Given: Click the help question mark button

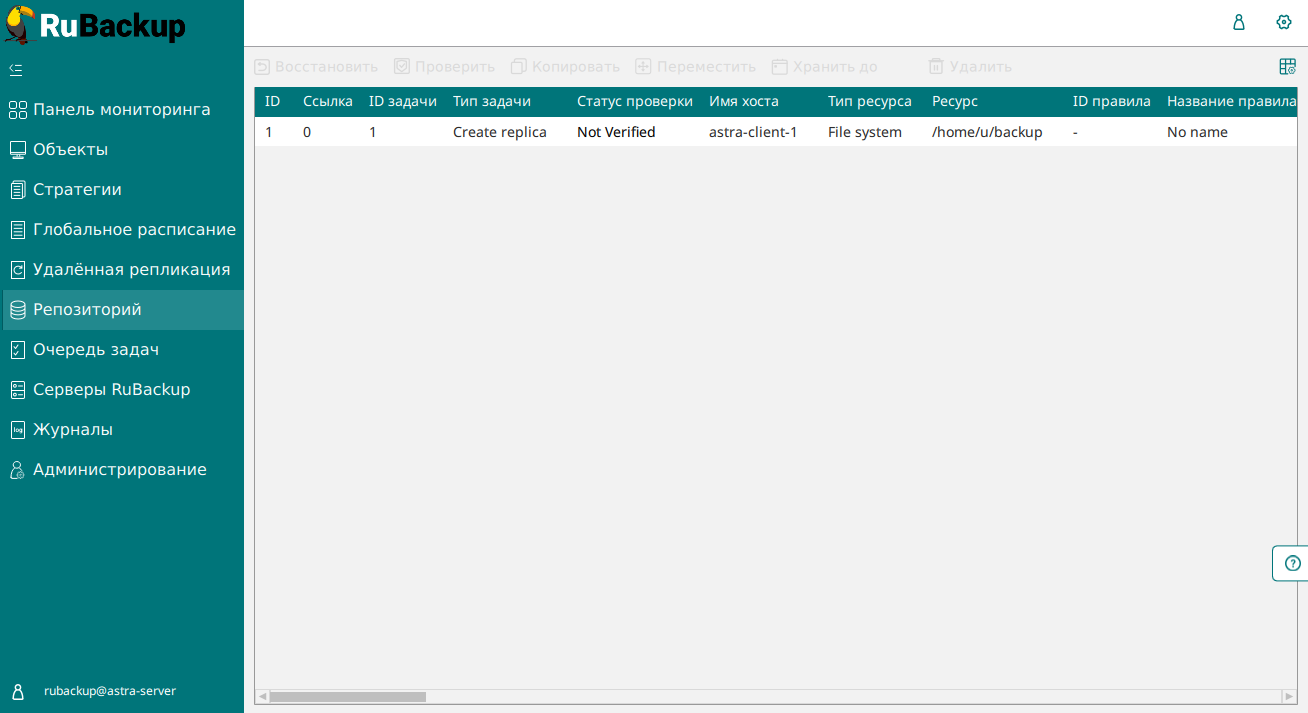Looking at the screenshot, I should tap(1292, 563).
